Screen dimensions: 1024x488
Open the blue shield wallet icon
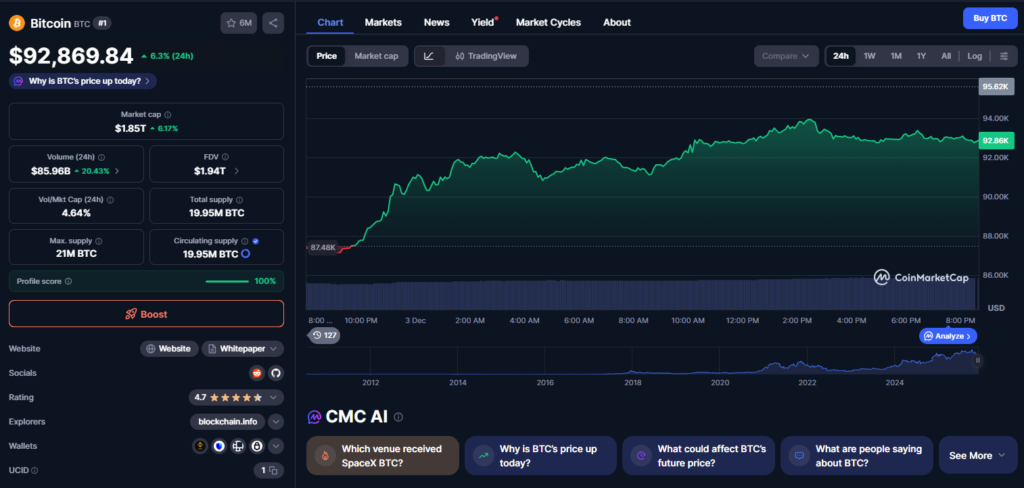pos(219,446)
